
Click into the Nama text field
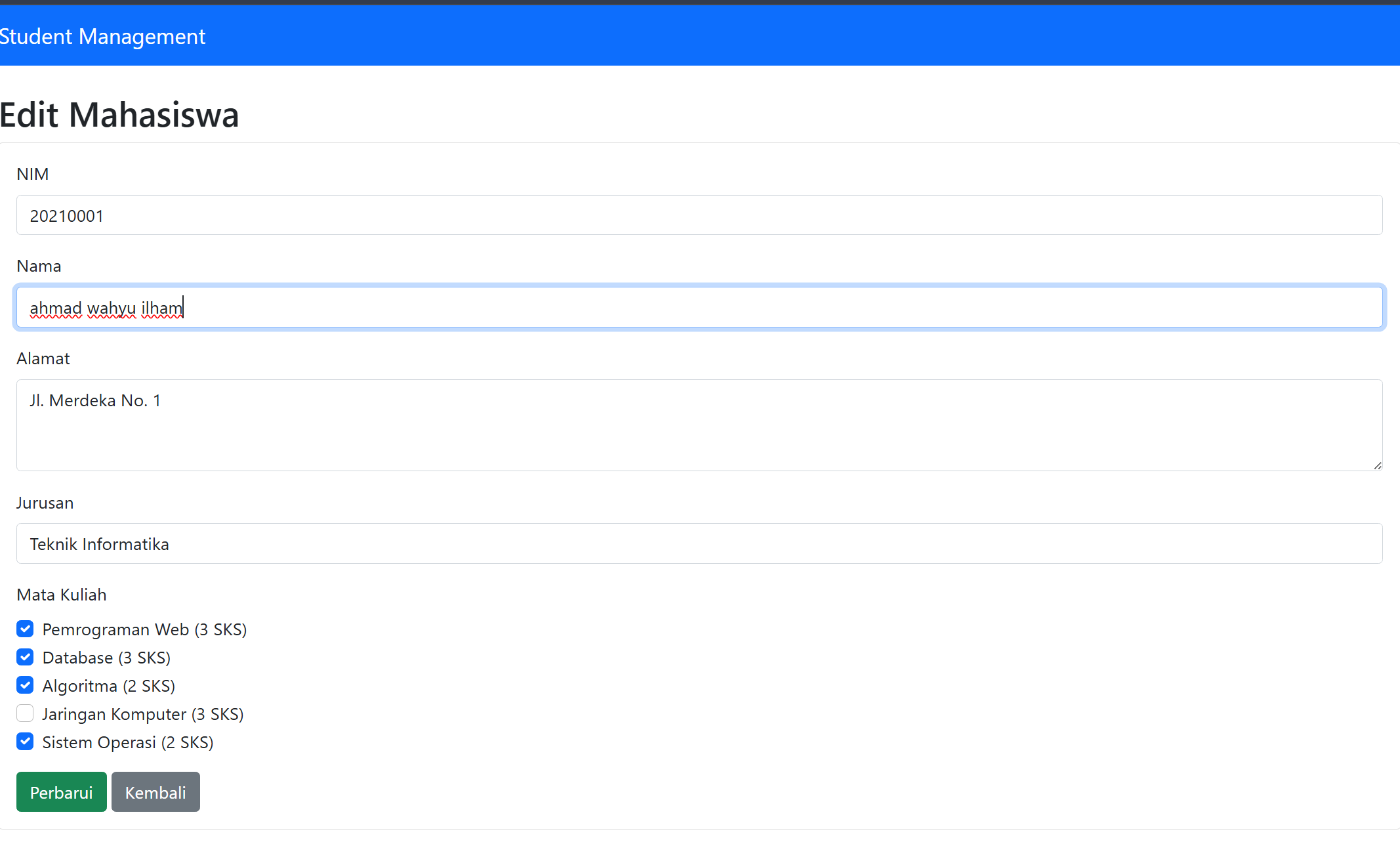[x=699, y=308]
